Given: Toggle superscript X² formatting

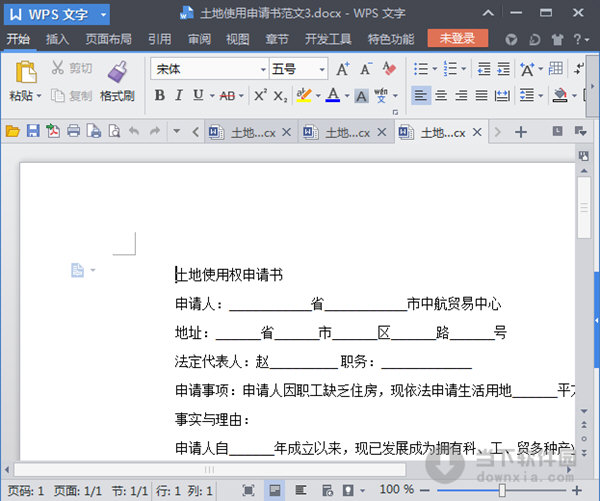Looking at the screenshot, I should coord(261,95).
